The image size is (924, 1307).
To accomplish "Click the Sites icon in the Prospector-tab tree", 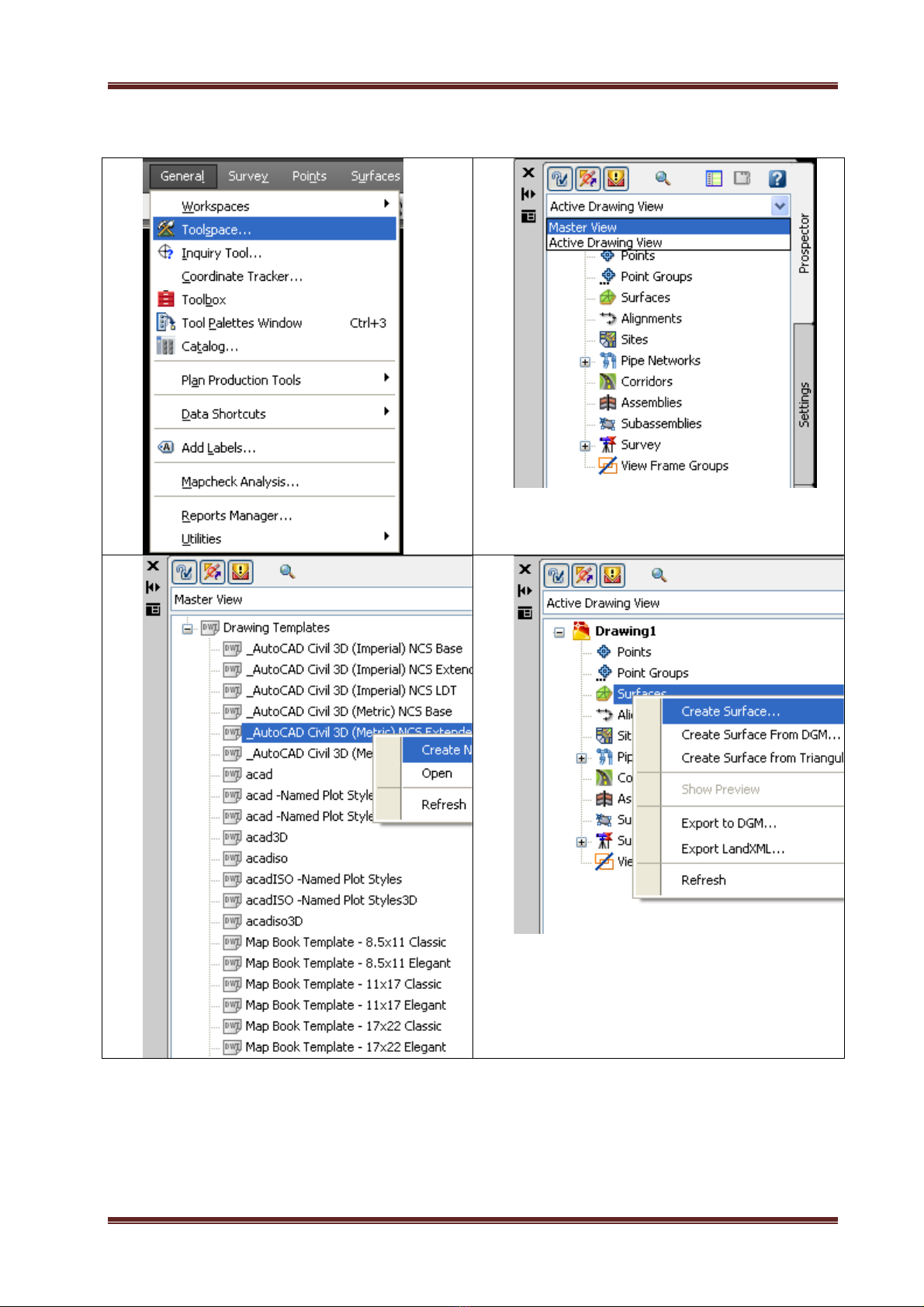I will coord(607,339).
